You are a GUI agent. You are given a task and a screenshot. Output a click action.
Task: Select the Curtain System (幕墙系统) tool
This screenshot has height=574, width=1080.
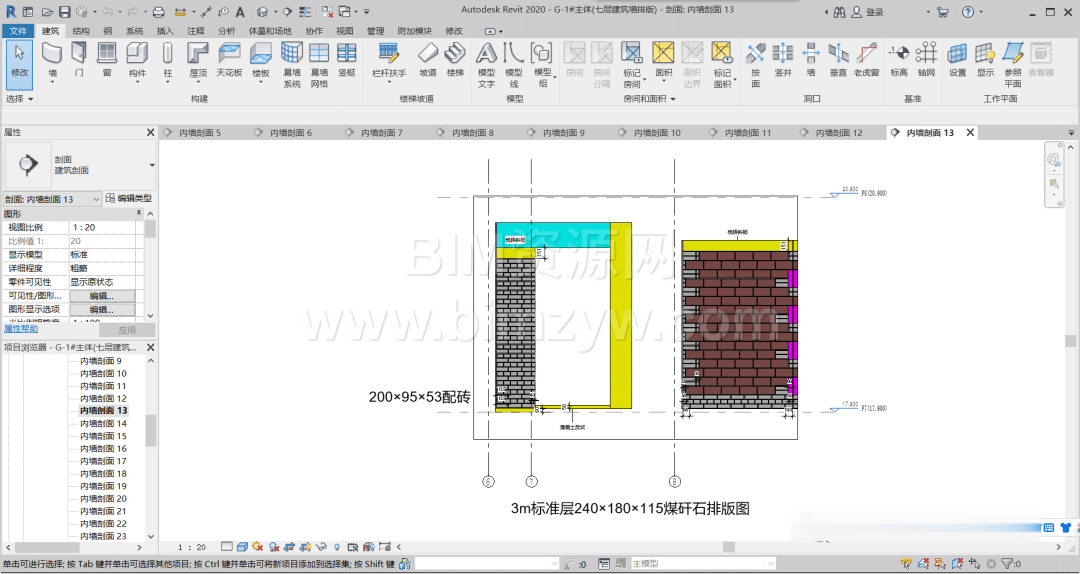coord(292,64)
